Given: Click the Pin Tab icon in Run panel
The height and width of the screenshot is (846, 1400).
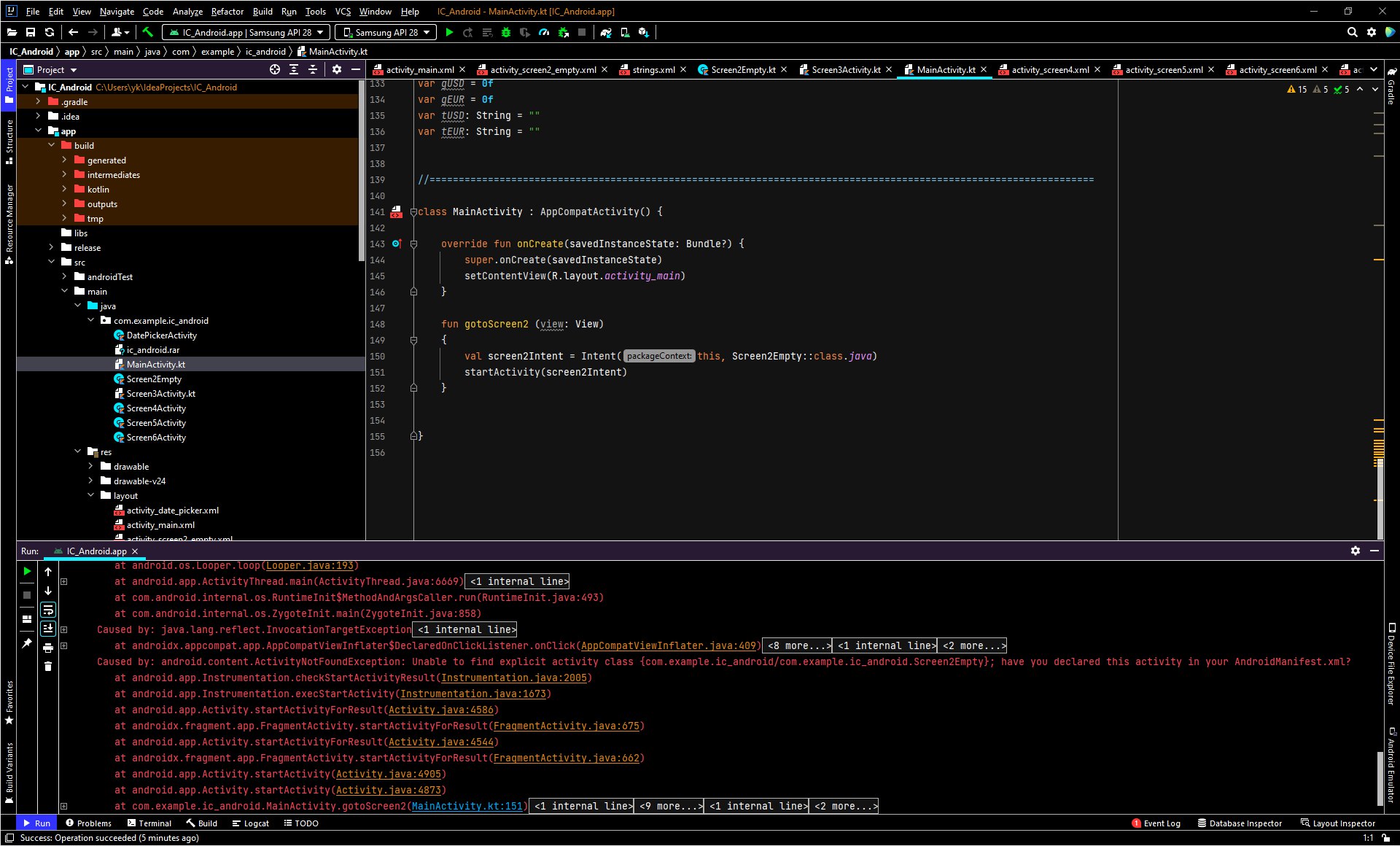Looking at the screenshot, I should 27,643.
